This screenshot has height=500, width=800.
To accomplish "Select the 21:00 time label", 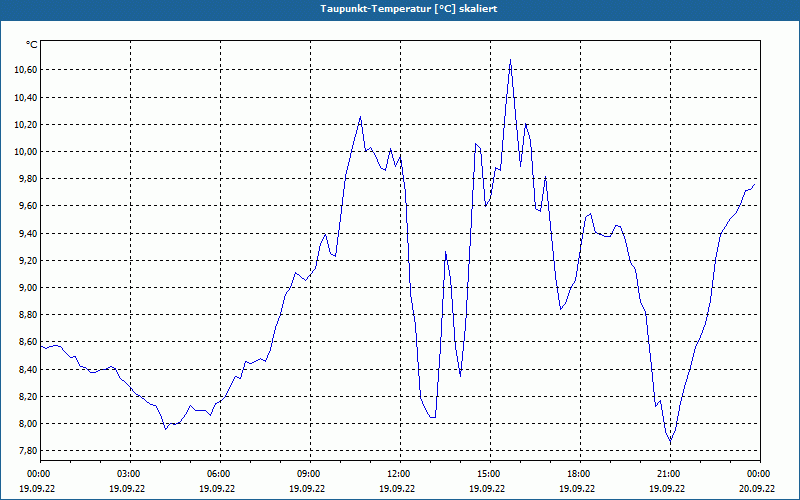I will [670, 474].
